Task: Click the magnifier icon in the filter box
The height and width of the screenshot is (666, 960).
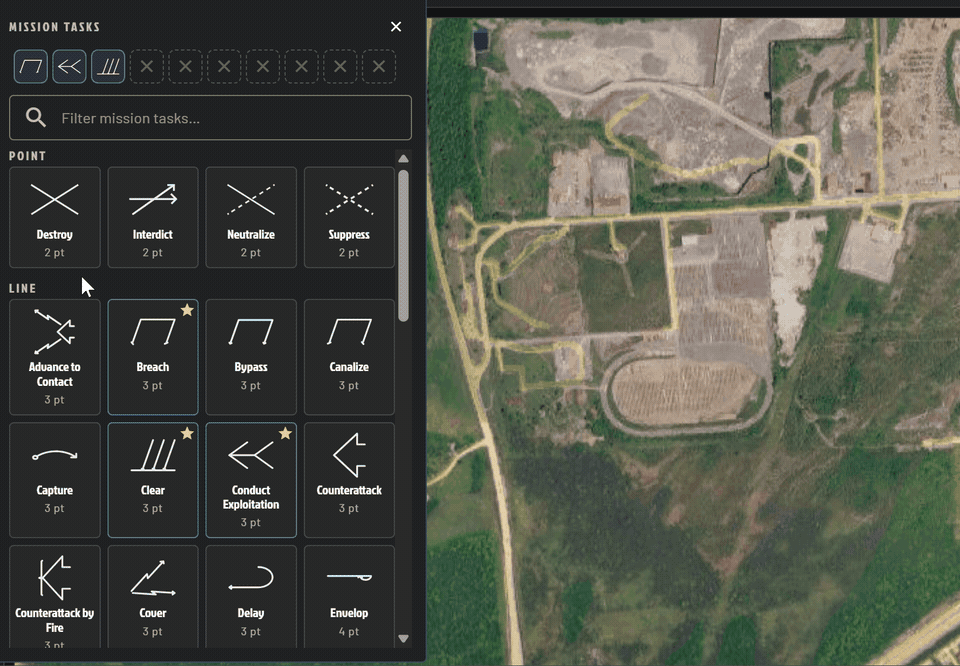Action: click(x=36, y=118)
